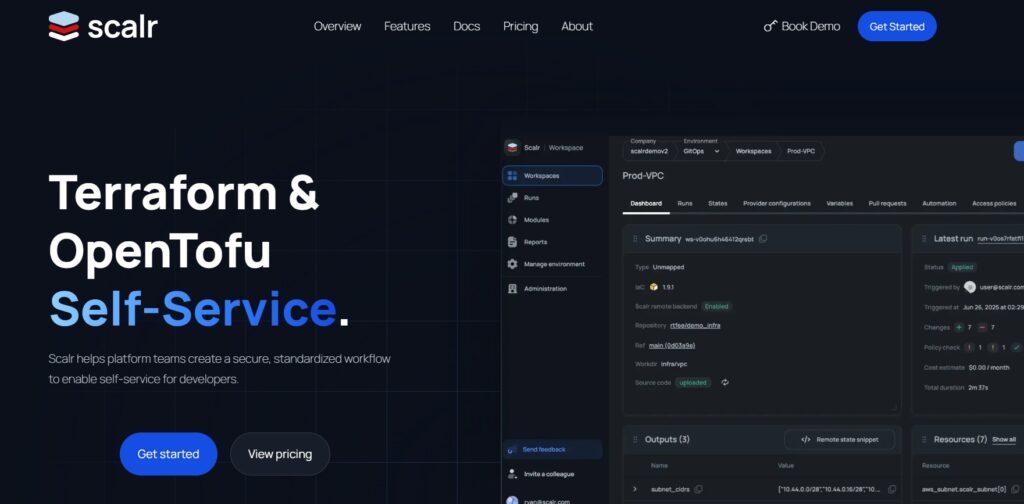Click the Send feedback button
The image size is (1024, 504).
tap(552, 450)
